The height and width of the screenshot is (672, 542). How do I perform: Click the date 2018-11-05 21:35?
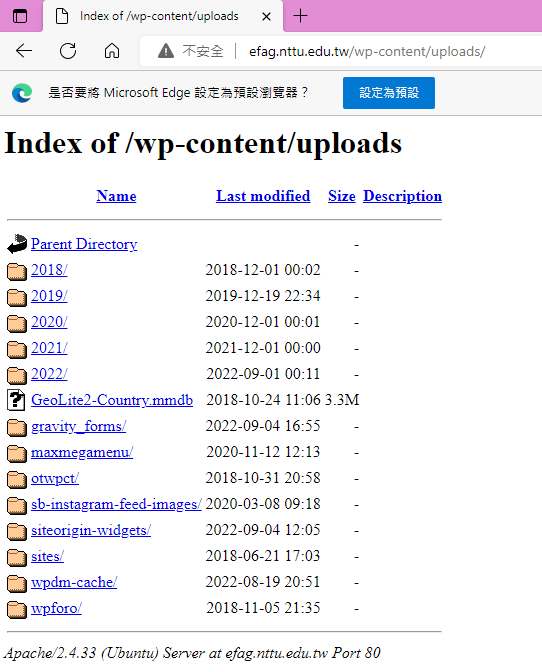263,608
